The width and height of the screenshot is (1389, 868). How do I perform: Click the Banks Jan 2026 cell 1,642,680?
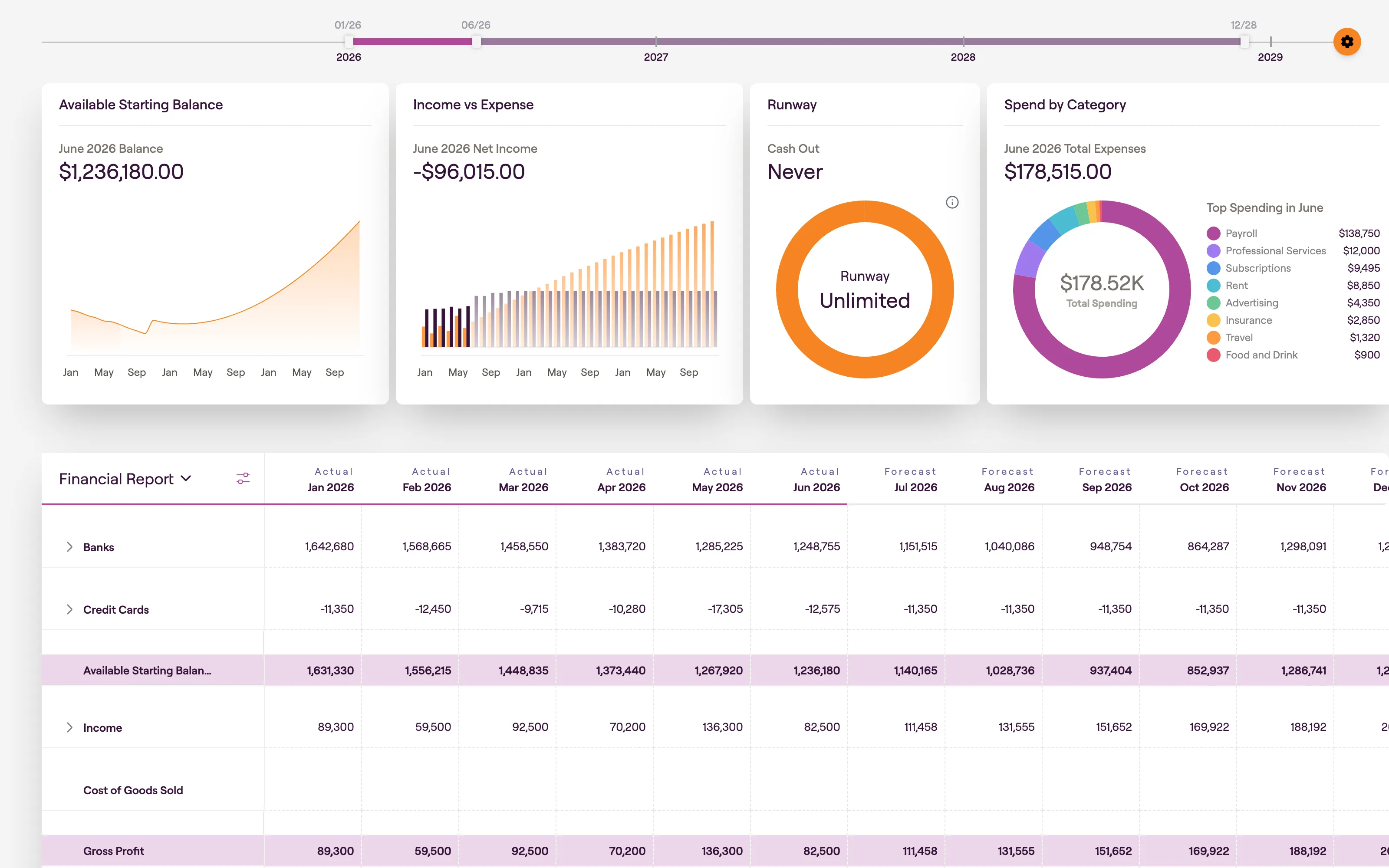point(329,546)
